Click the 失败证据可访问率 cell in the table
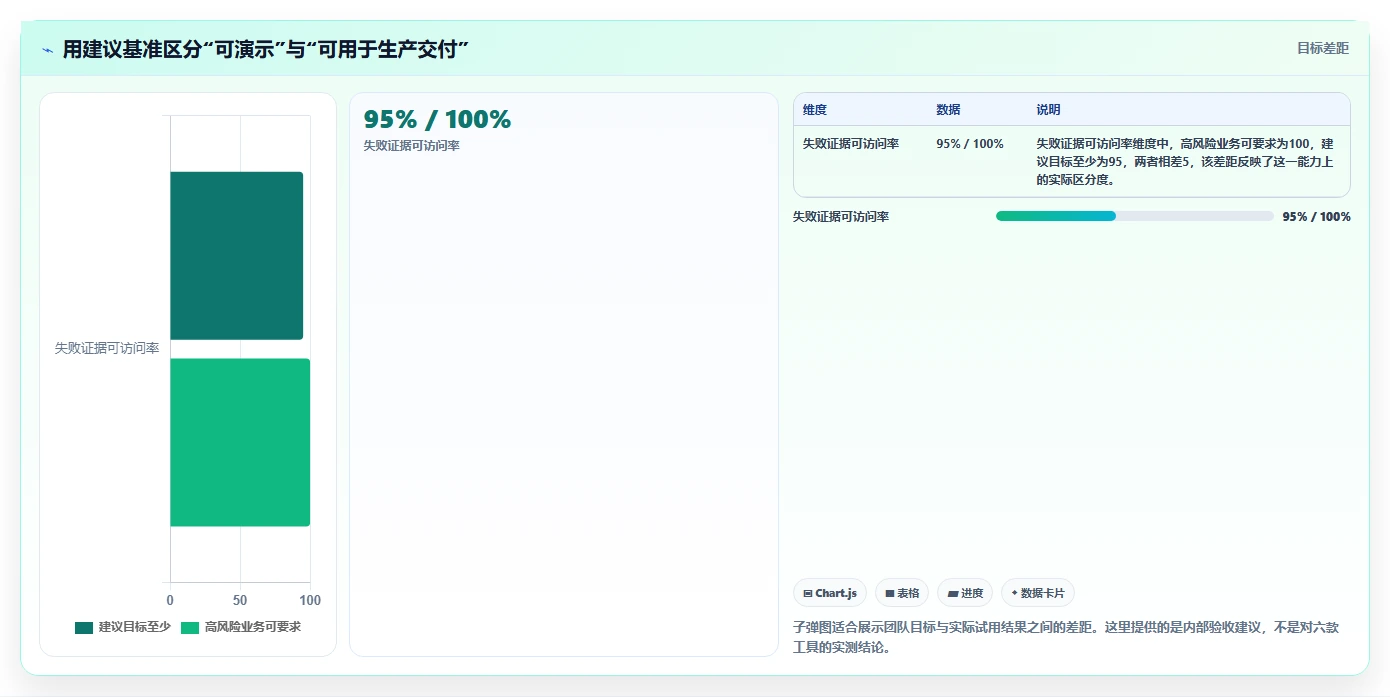 pyautogui.click(x=851, y=144)
